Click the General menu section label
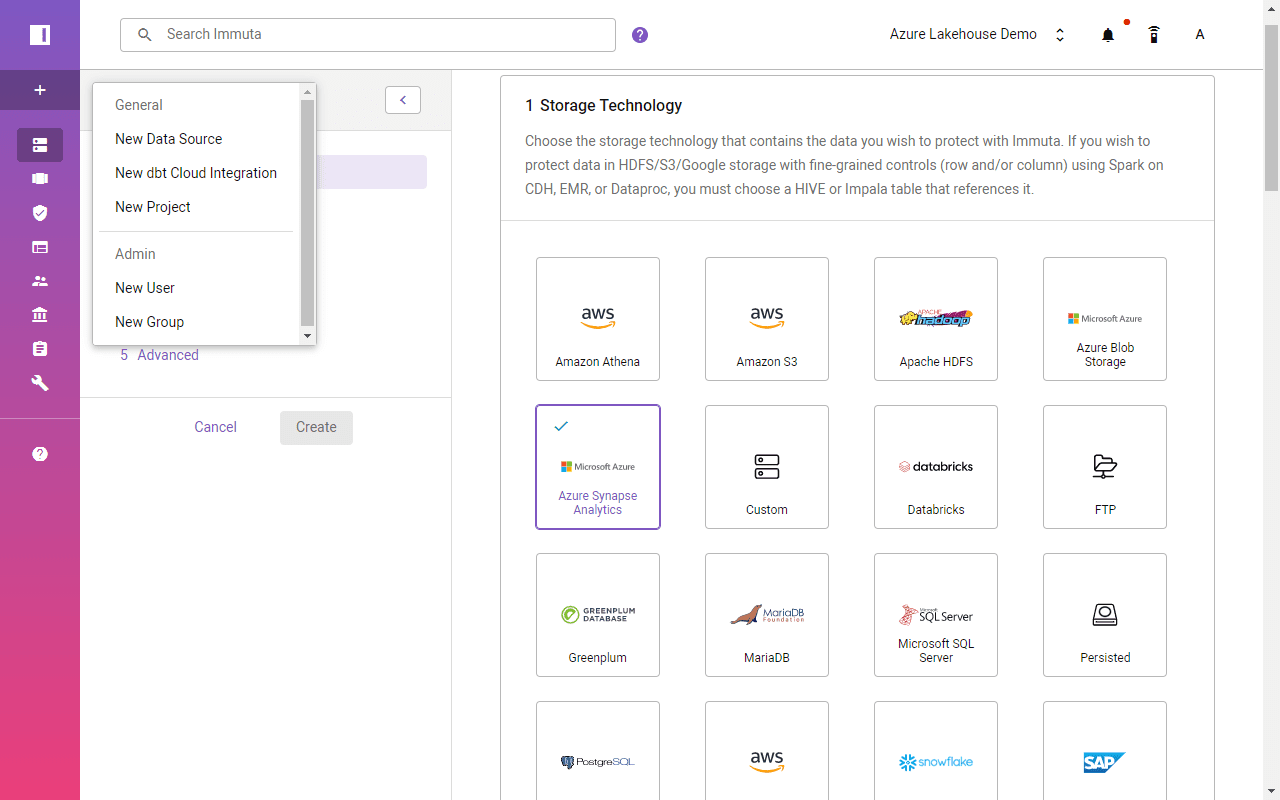 (x=139, y=105)
